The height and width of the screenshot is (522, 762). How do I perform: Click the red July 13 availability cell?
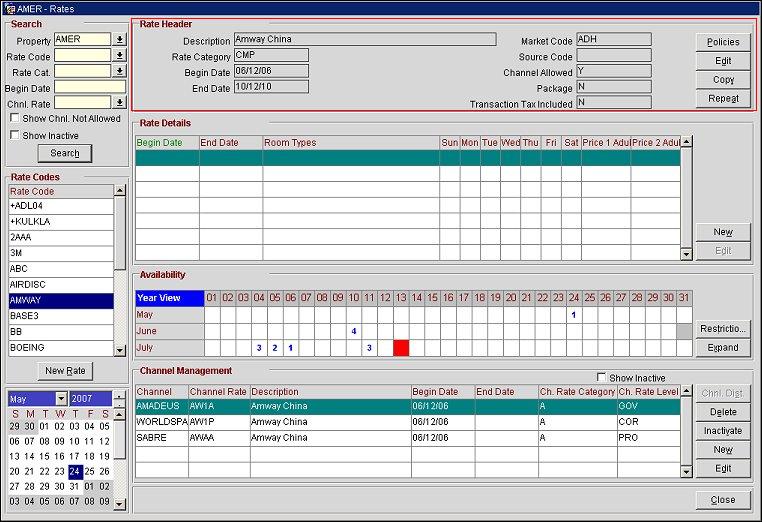401,348
